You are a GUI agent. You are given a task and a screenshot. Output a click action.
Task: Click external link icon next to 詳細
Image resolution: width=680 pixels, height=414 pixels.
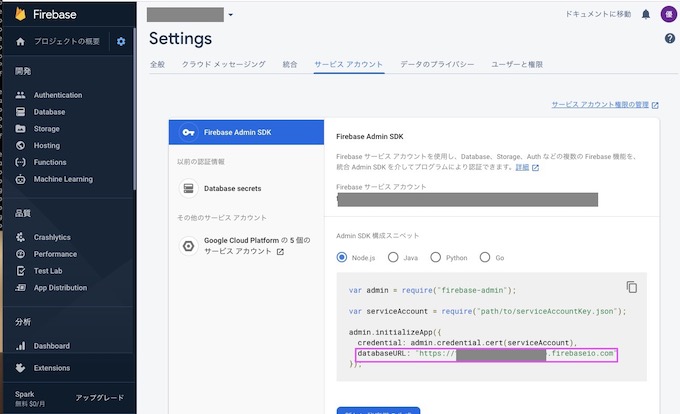[x=536, y=168]
